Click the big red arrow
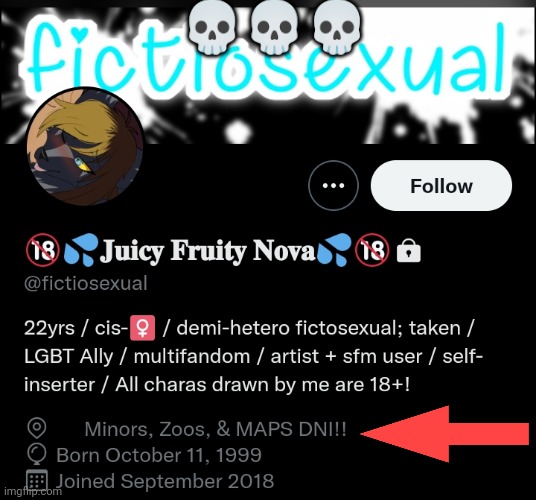The width and height of the screenshot is (536, 500). point(445,434)
